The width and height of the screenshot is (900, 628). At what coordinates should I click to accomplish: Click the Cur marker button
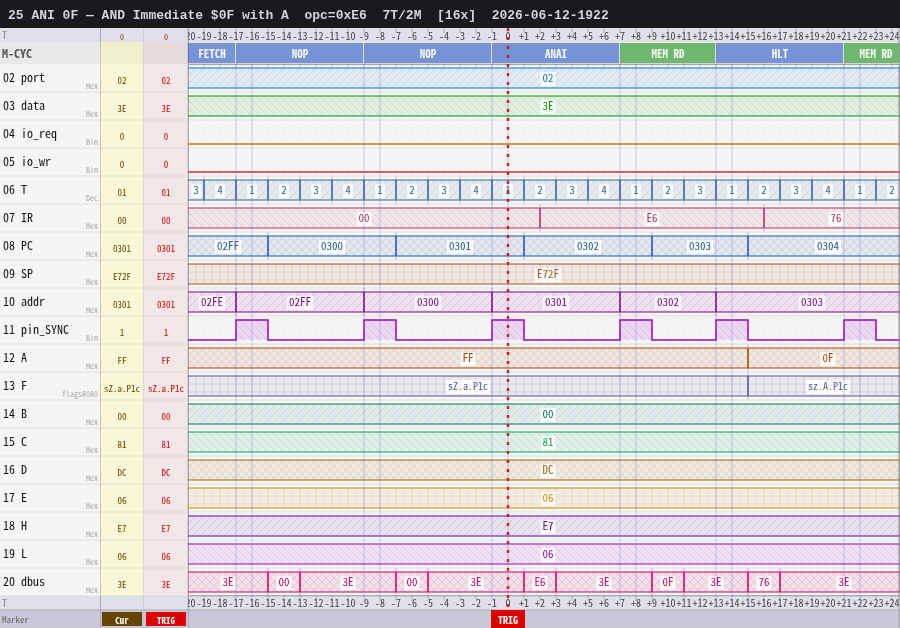point(122,620)
